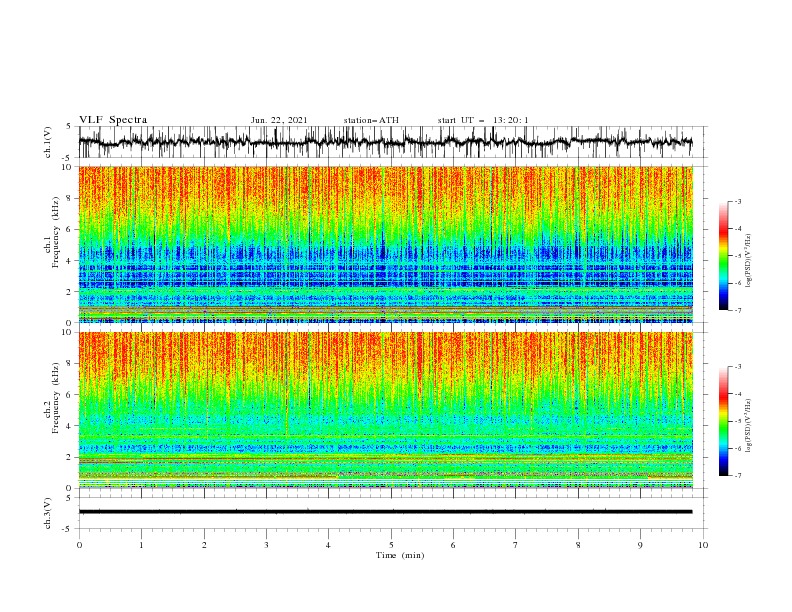The image size is (792, 612).
Task: Click inside the ch.2 spectrogram panel
Action: [x=386, y=410]
